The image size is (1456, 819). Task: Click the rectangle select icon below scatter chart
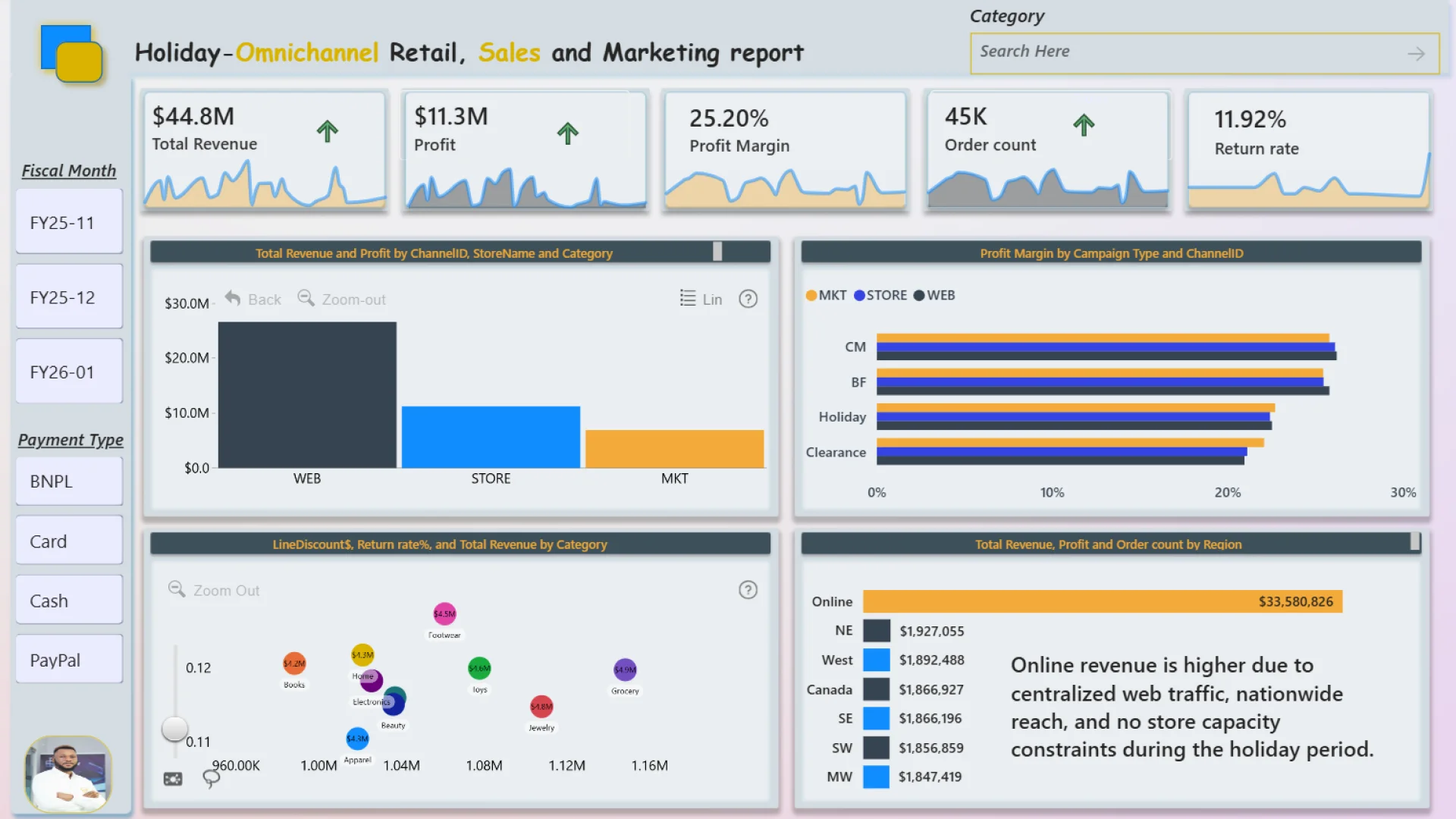(173, 779)
